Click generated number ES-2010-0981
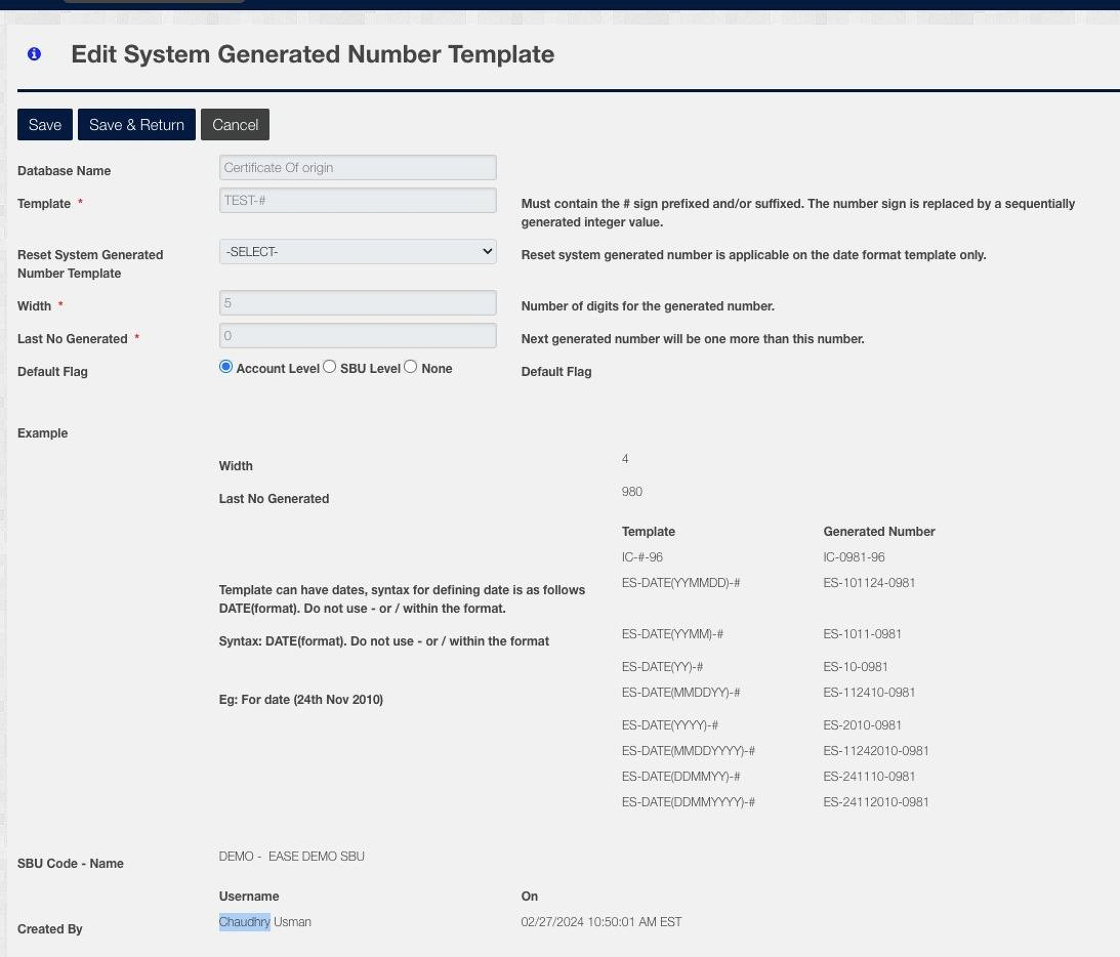The width and height of the screenshot is (1120, 957). tap(862, 726)
